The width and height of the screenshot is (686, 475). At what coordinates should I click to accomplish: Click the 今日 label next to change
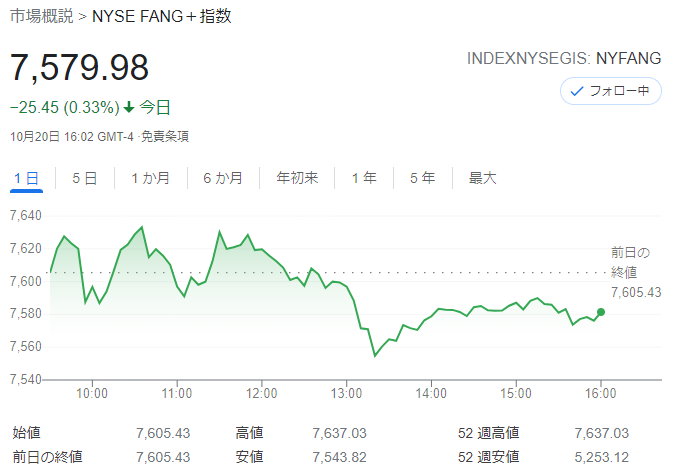tap(155, 107)
